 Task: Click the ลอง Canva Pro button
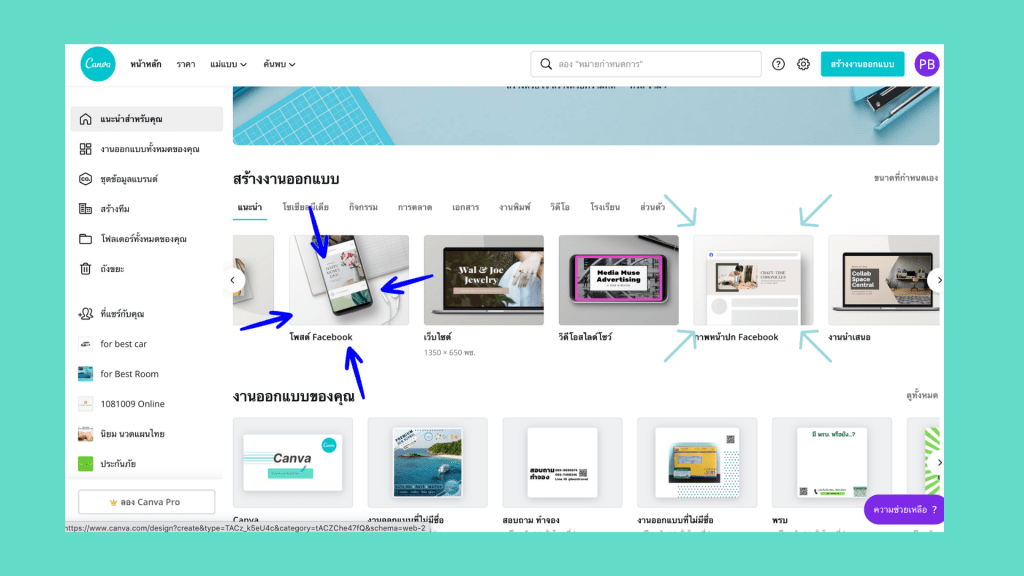[x=147, y=501]
